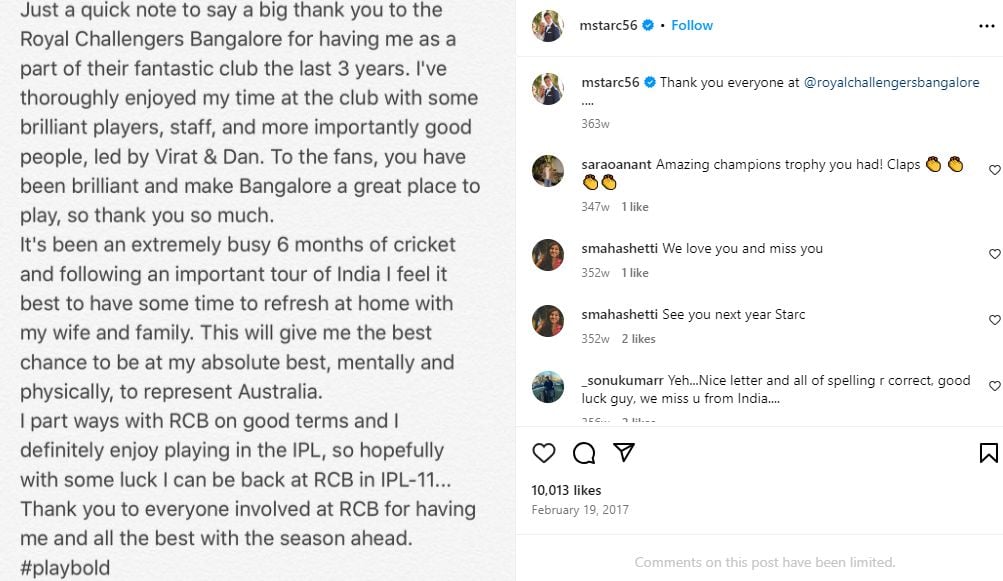1003x581 pixels.
Task: View the 10,013 likes list
Action: coord(566,490)
